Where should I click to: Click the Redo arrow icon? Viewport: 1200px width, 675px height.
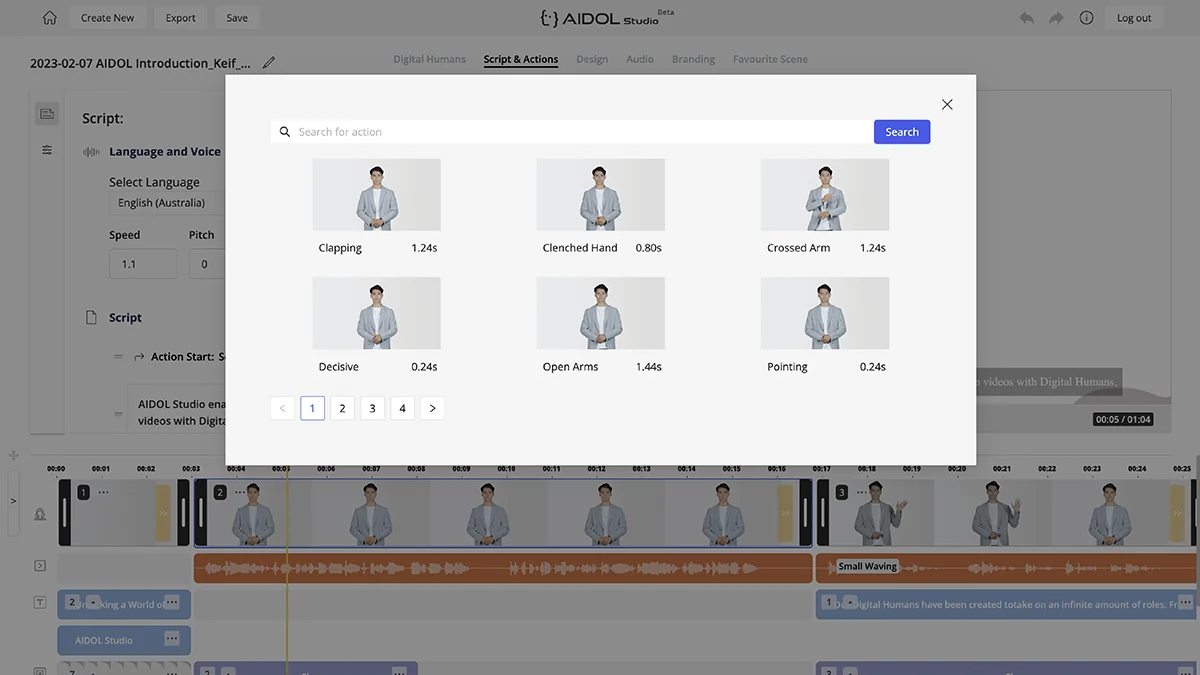click(x=1056, y=18)
